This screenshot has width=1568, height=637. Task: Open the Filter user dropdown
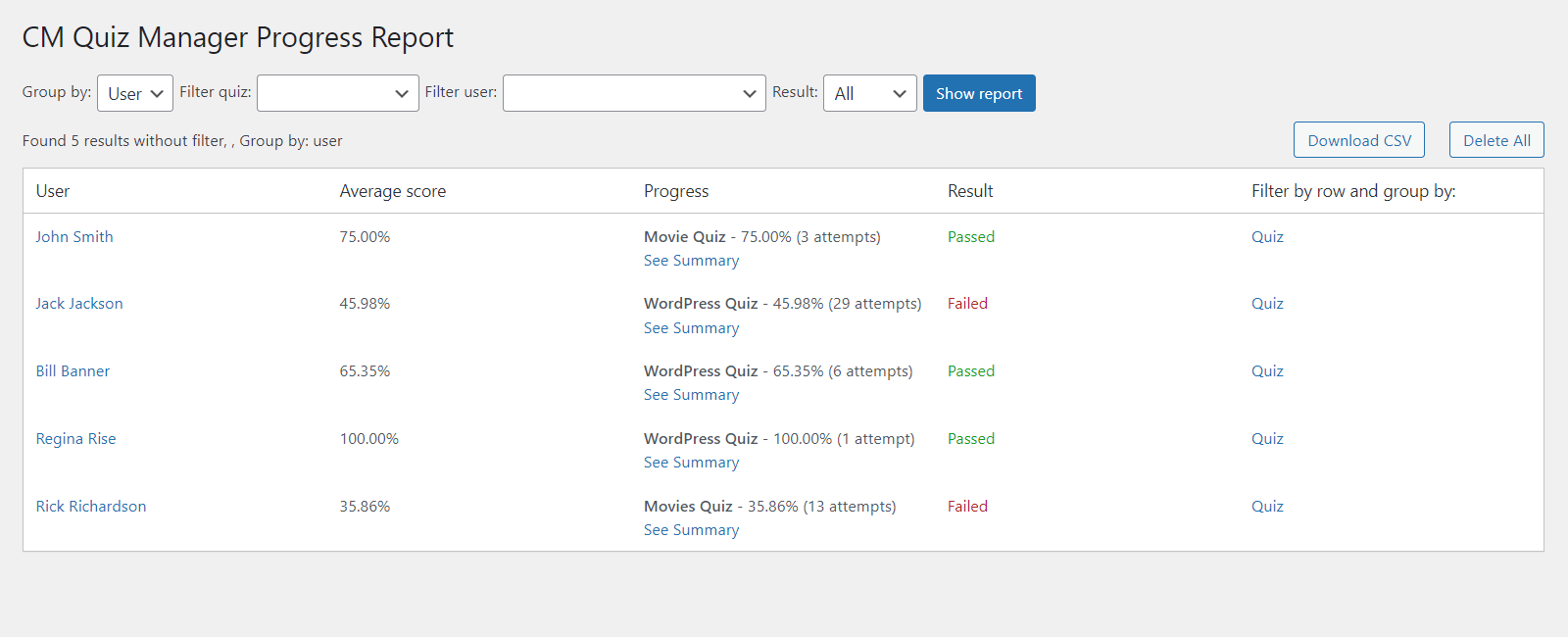click(633, 93)
